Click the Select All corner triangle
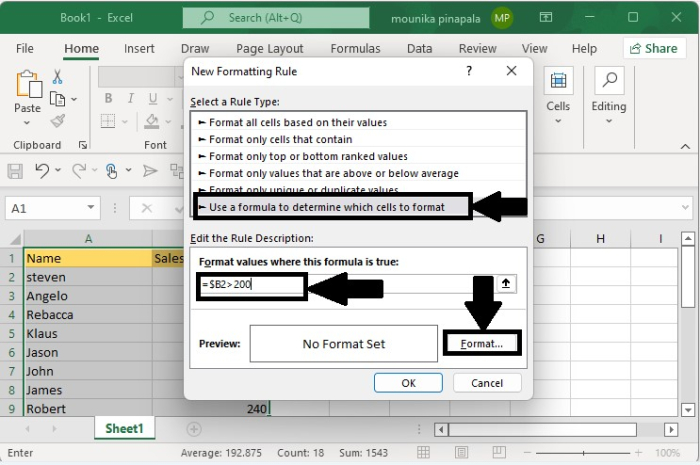Screen dimensions: 700x465 15,239
